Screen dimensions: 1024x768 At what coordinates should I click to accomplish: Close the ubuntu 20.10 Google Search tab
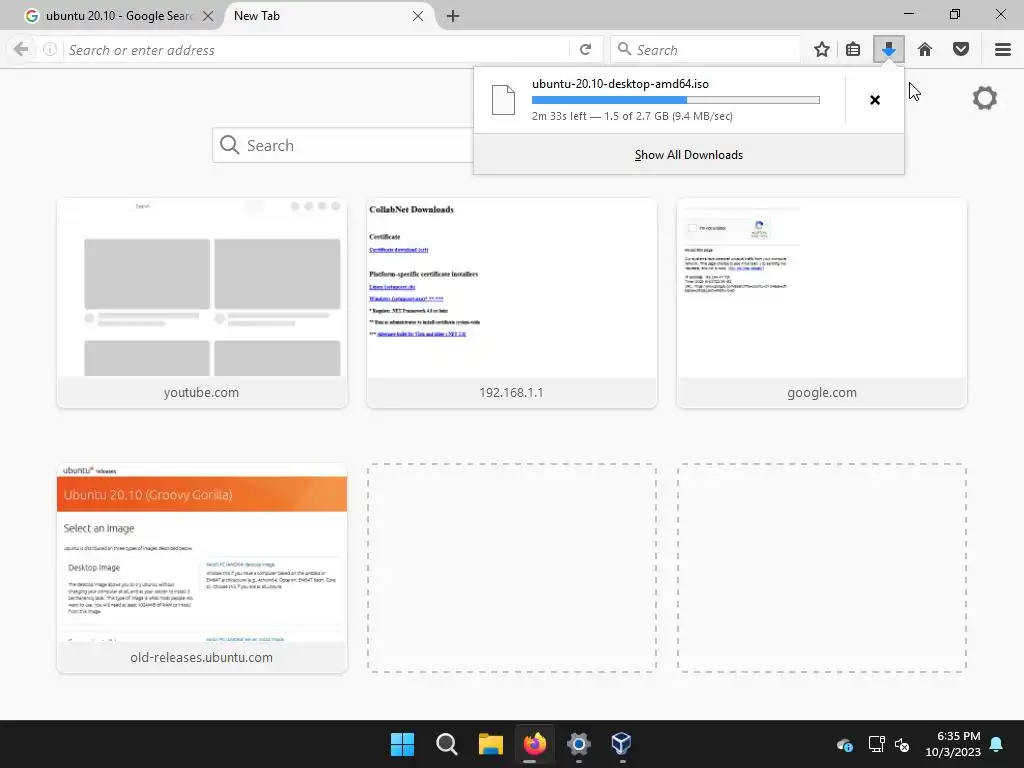click(208, 16)
